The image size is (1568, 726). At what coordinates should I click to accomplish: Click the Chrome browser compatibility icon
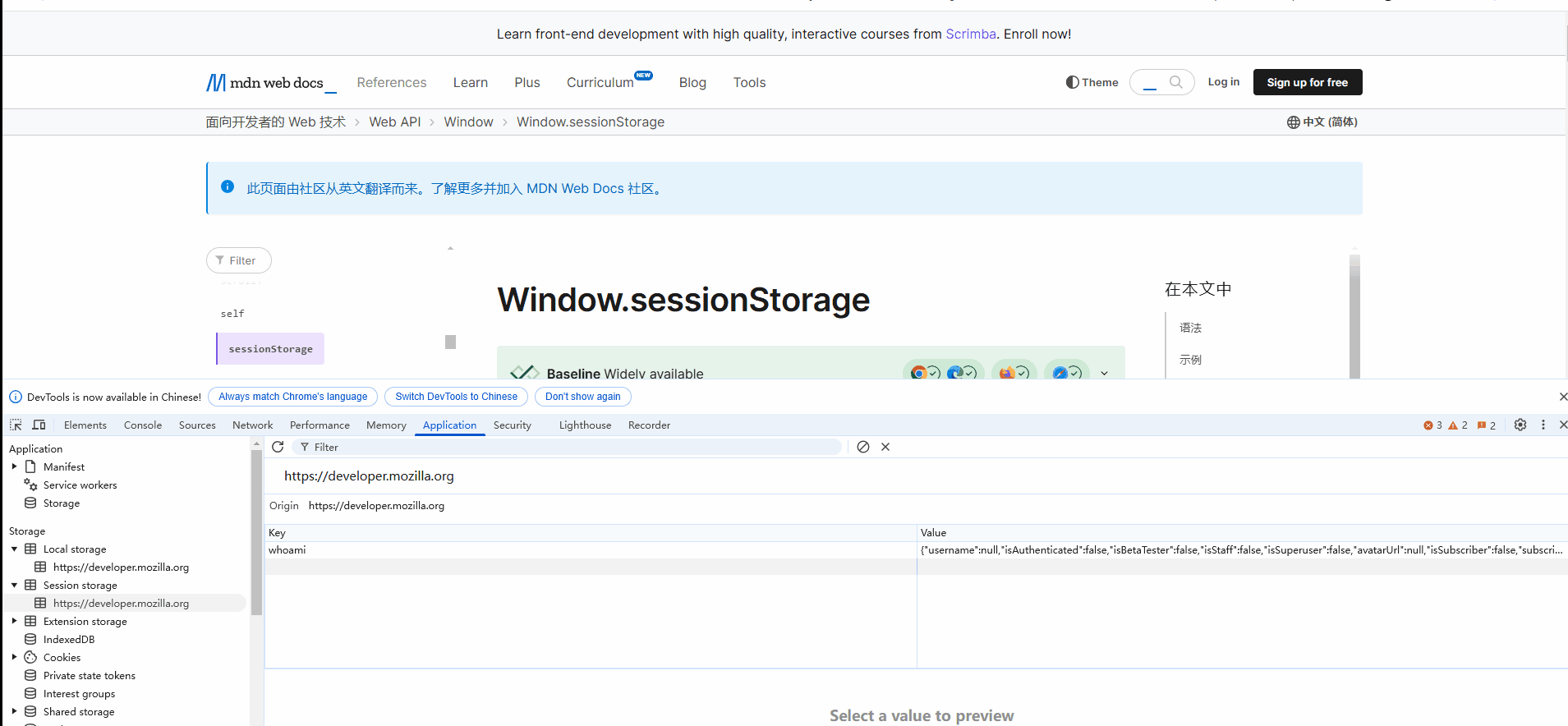tap(918, 373)
